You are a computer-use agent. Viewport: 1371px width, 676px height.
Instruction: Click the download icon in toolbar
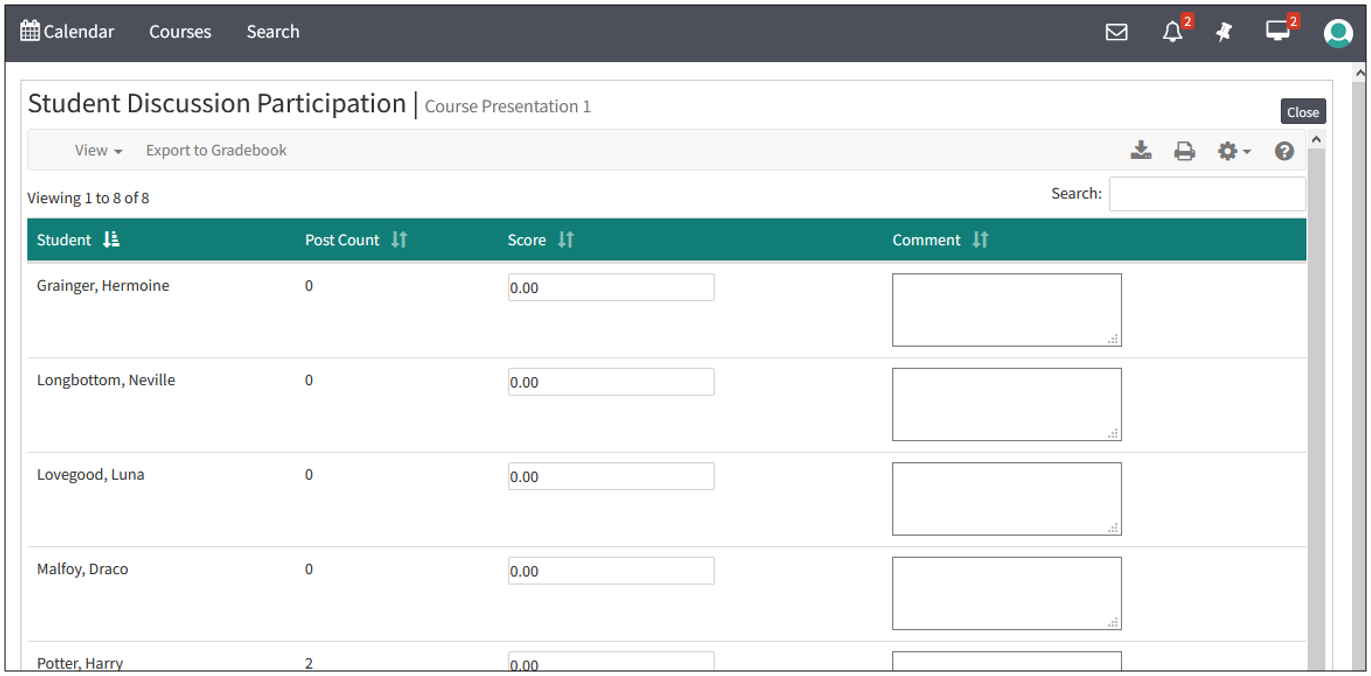pos(1141,151)
